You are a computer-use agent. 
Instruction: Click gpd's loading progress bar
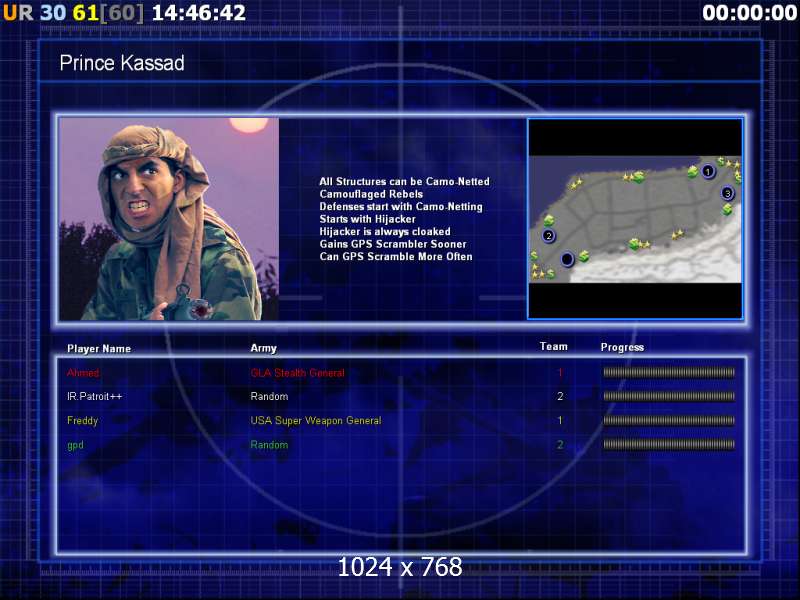(669, 444)
